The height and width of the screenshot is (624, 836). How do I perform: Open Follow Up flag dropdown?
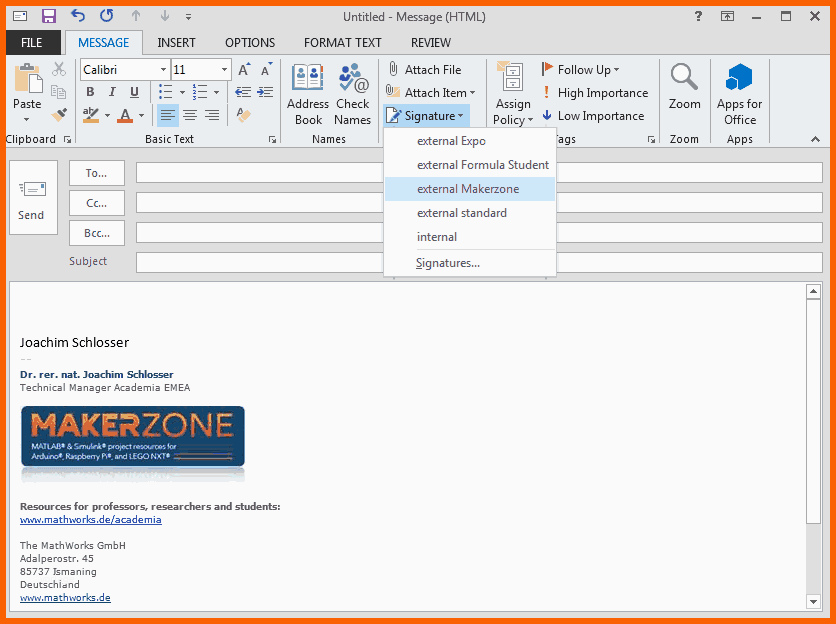click(x=581, y=69)
